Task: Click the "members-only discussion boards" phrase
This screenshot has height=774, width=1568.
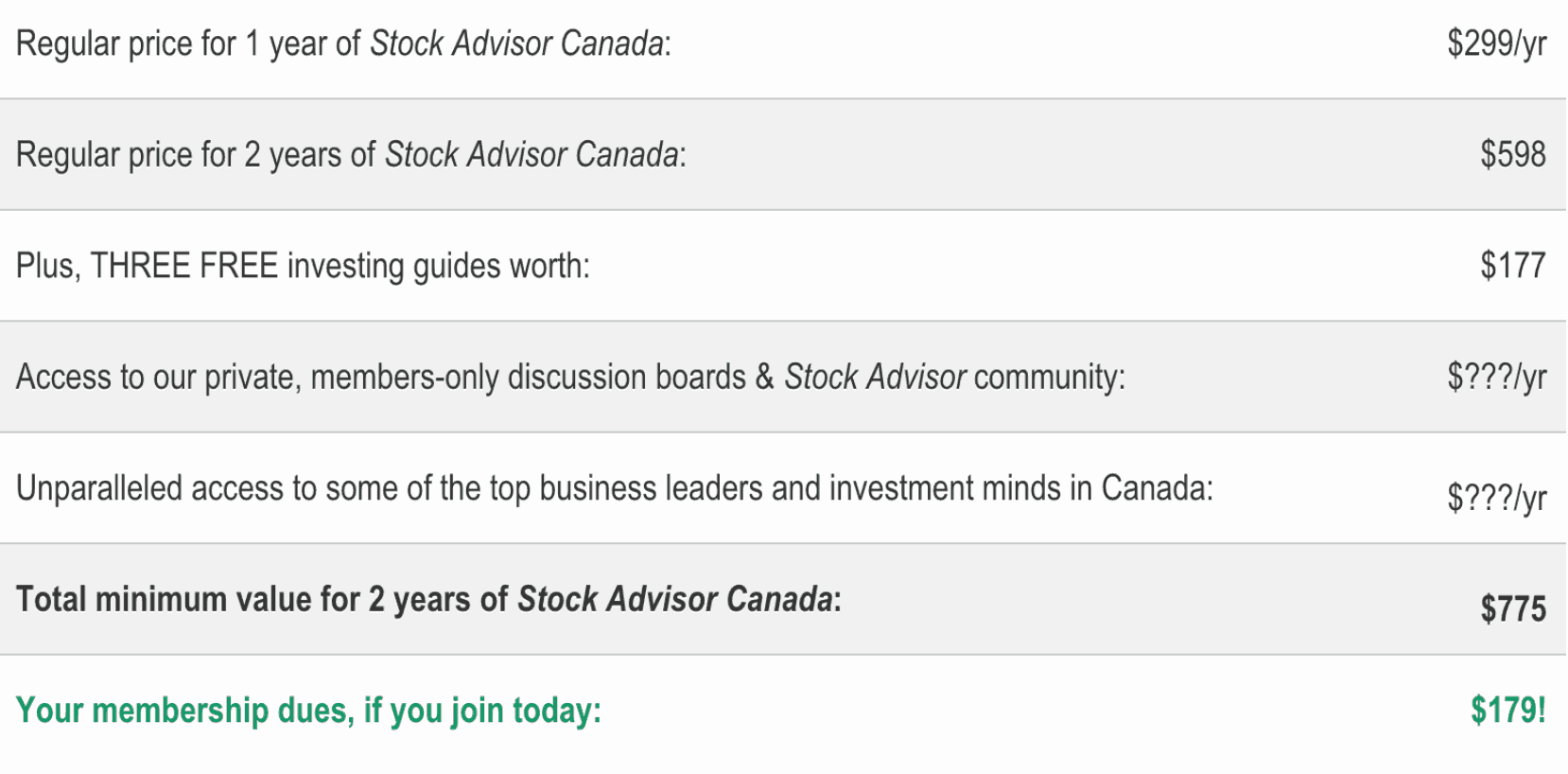Action: (x=528, y=378)
